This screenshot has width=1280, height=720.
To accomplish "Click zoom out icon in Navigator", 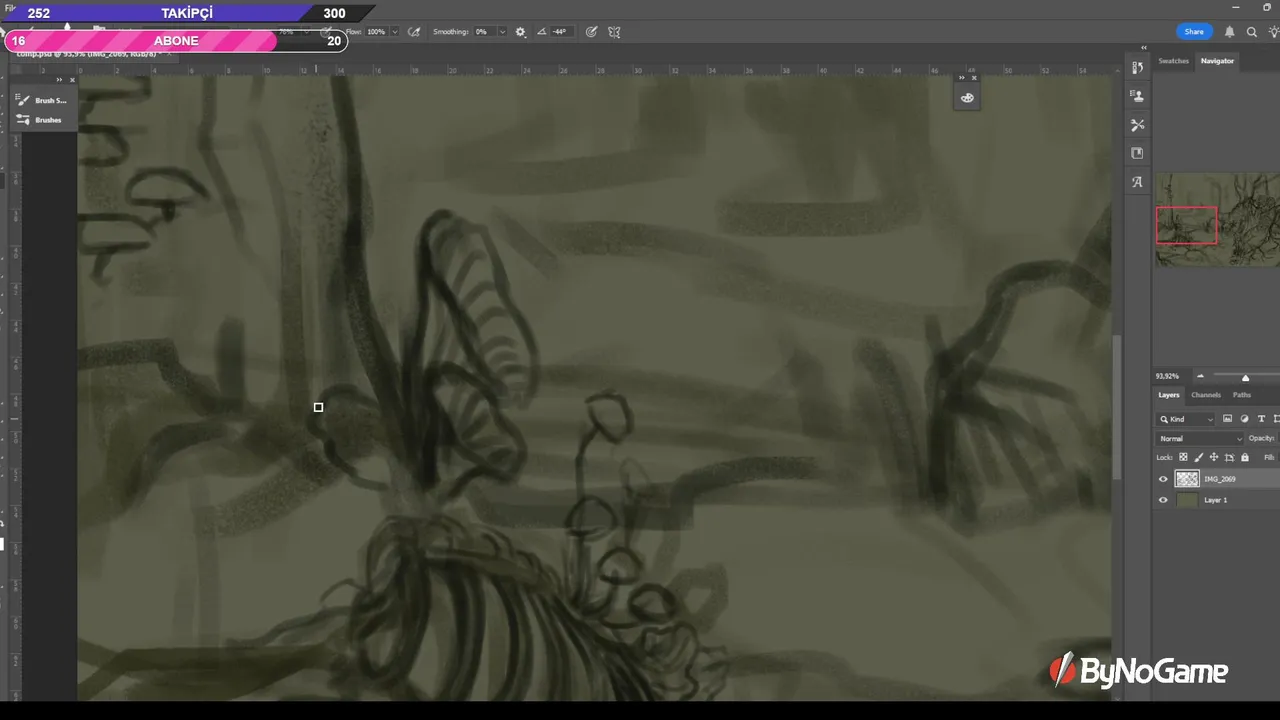I will (1200, 376).
